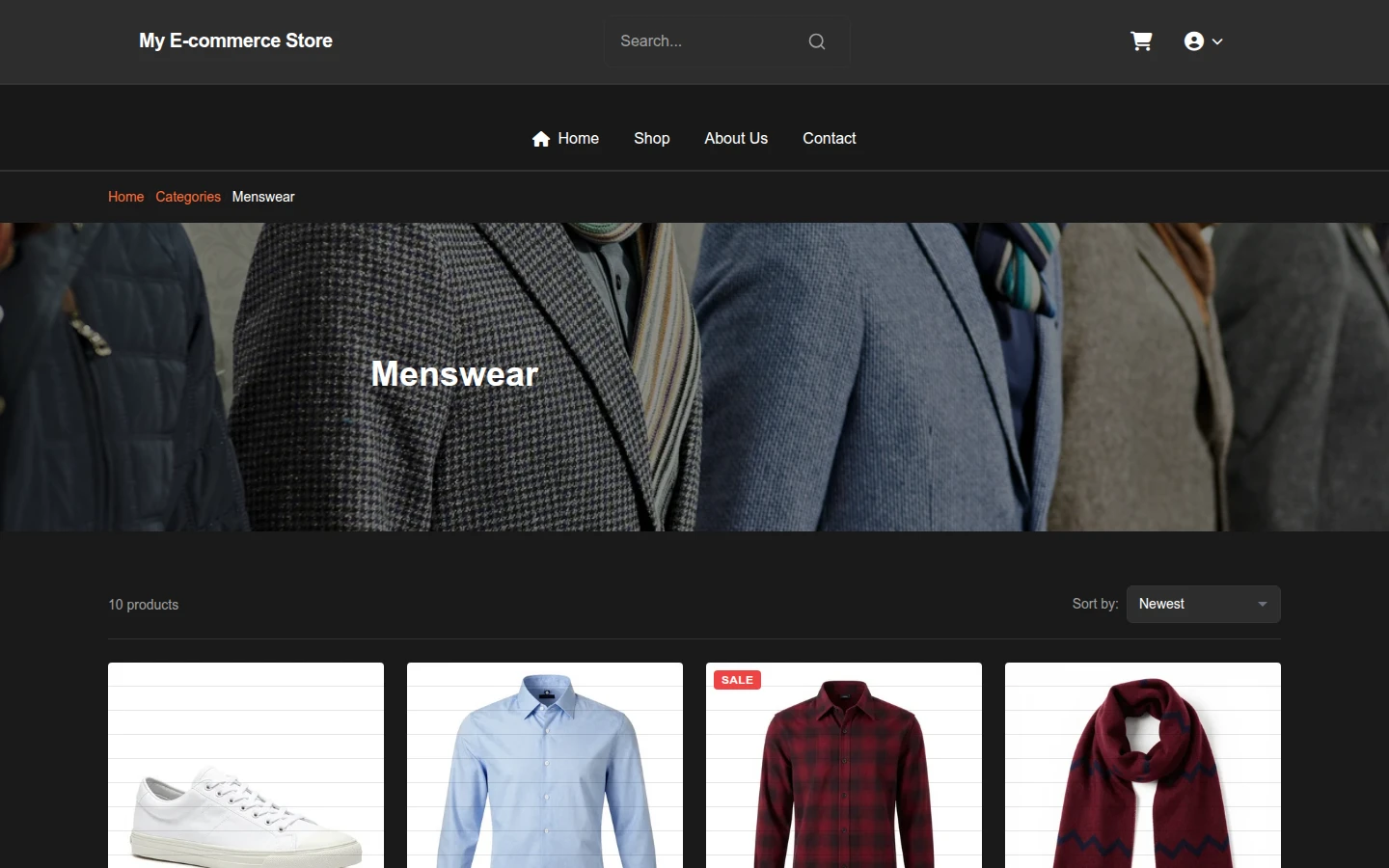Follow the Categories breadcrumb link
The width and height of the screenshot is (1389, 868).
coord(188,197)
